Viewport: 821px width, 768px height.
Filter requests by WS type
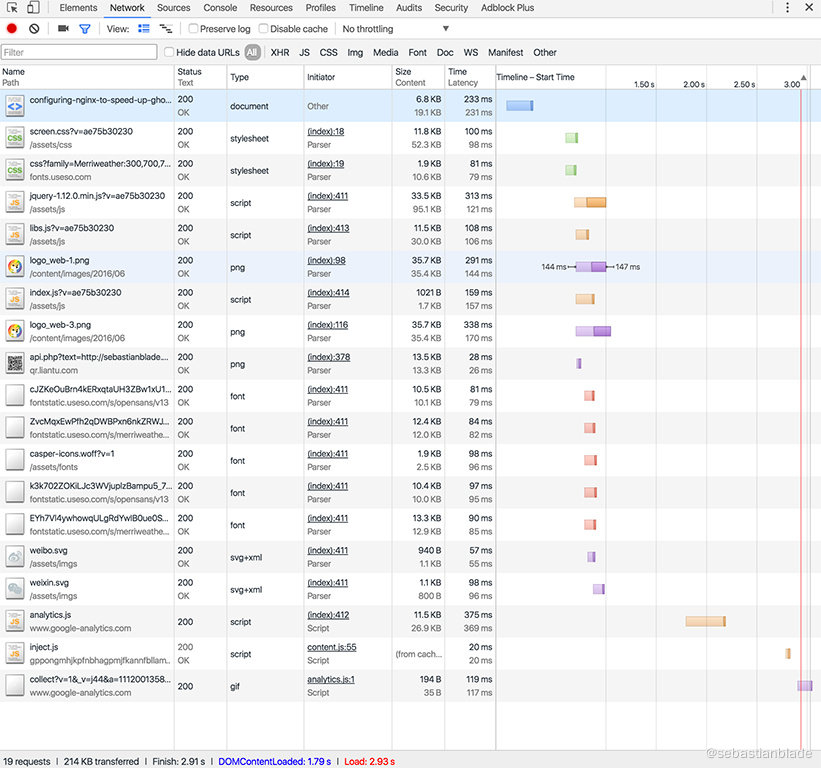tap(470, 52)
